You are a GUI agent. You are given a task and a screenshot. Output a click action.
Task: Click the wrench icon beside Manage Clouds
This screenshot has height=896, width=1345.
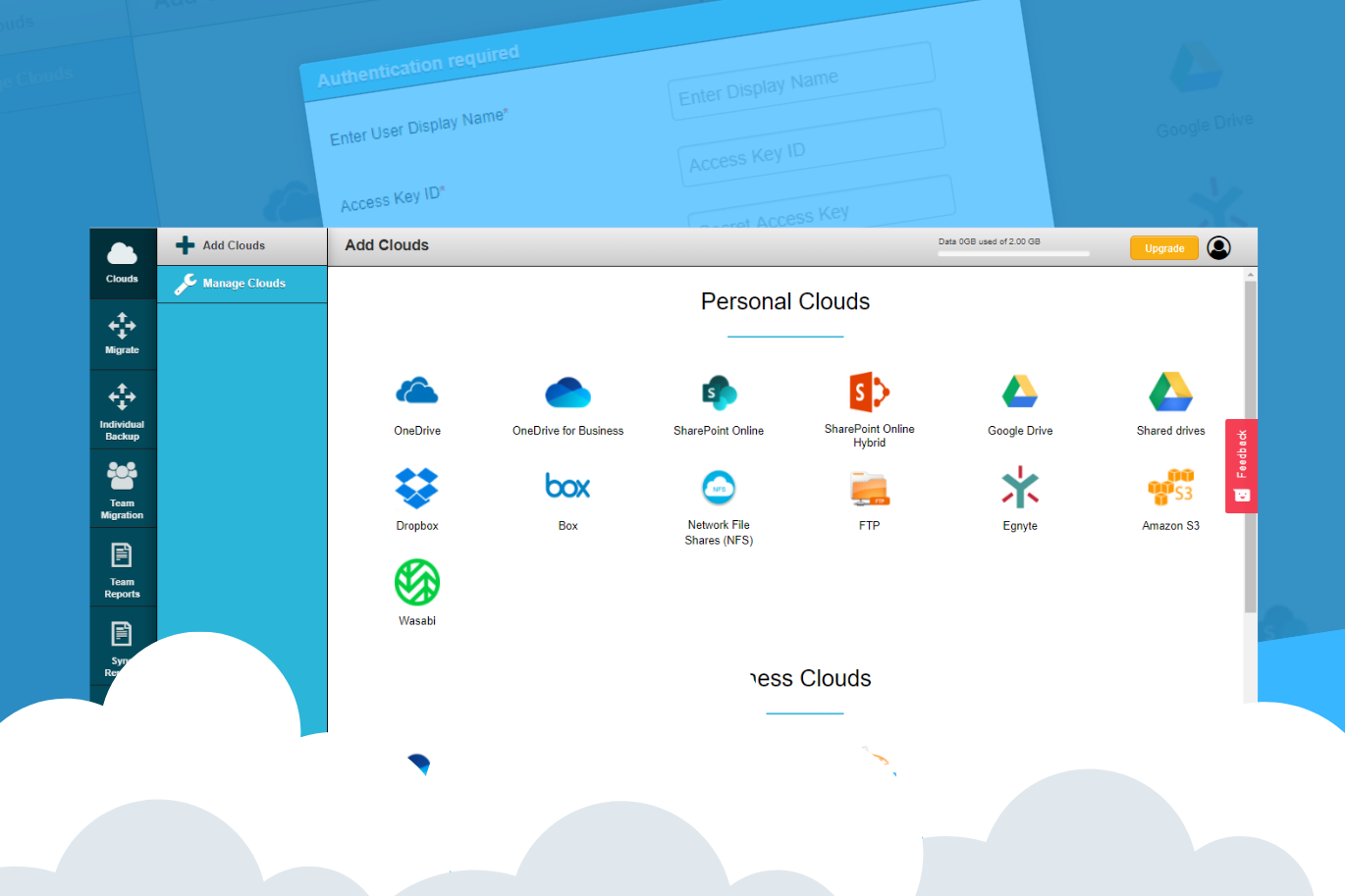click(x=185, y=284)
